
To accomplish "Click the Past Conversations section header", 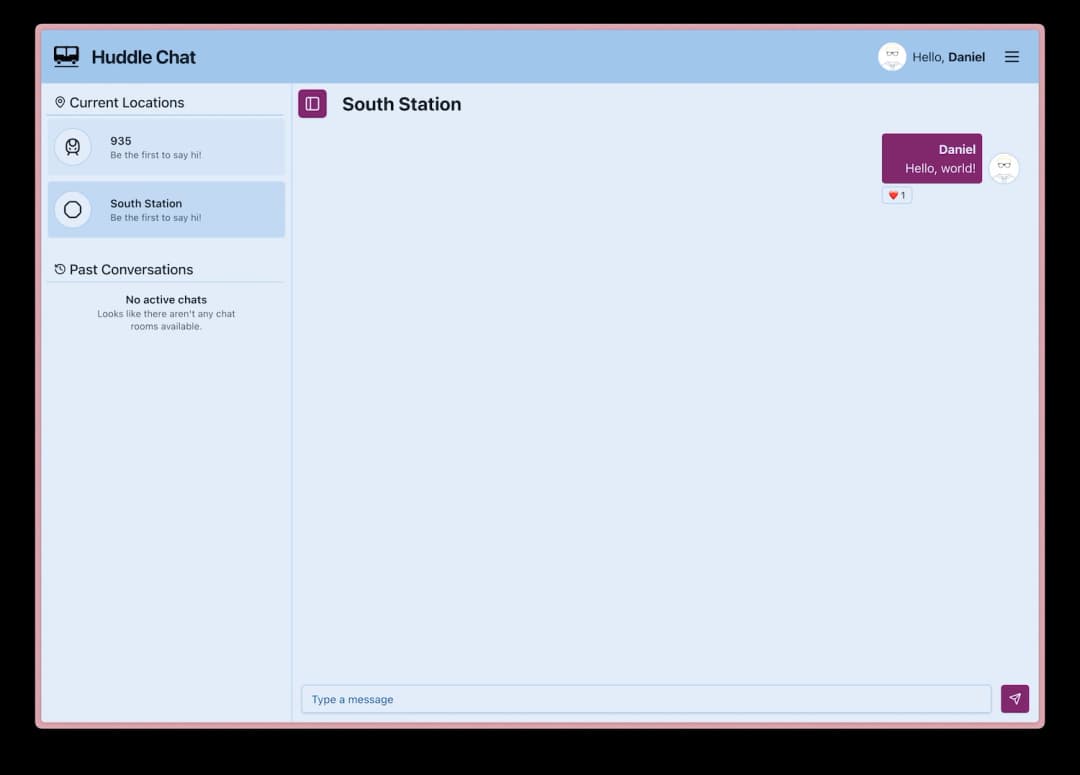I will tap(124, 269).
